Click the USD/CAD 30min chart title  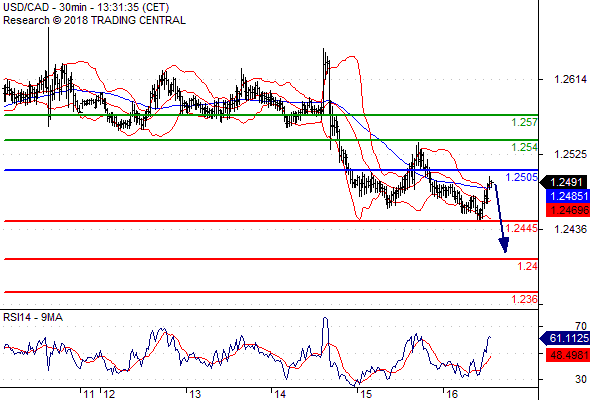86,8
